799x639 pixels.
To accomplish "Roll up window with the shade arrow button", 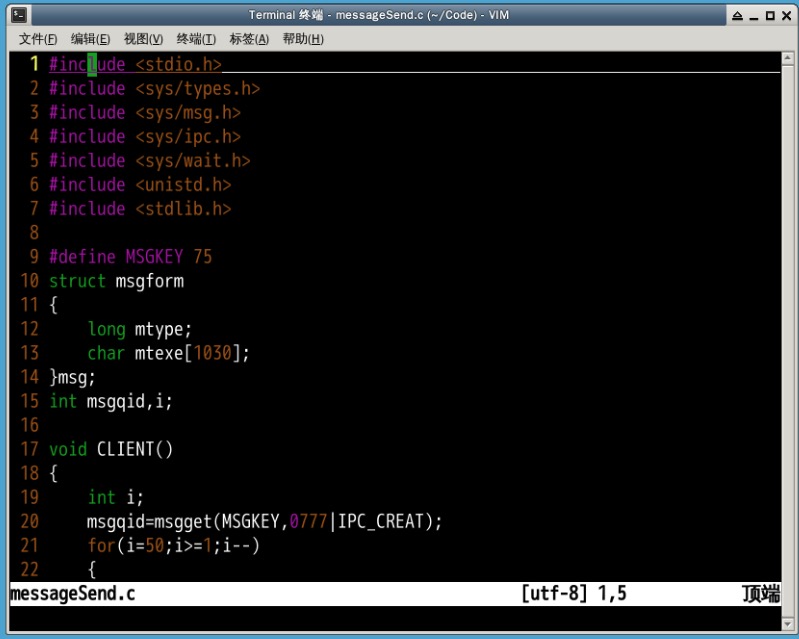I will tap(737, 16).
